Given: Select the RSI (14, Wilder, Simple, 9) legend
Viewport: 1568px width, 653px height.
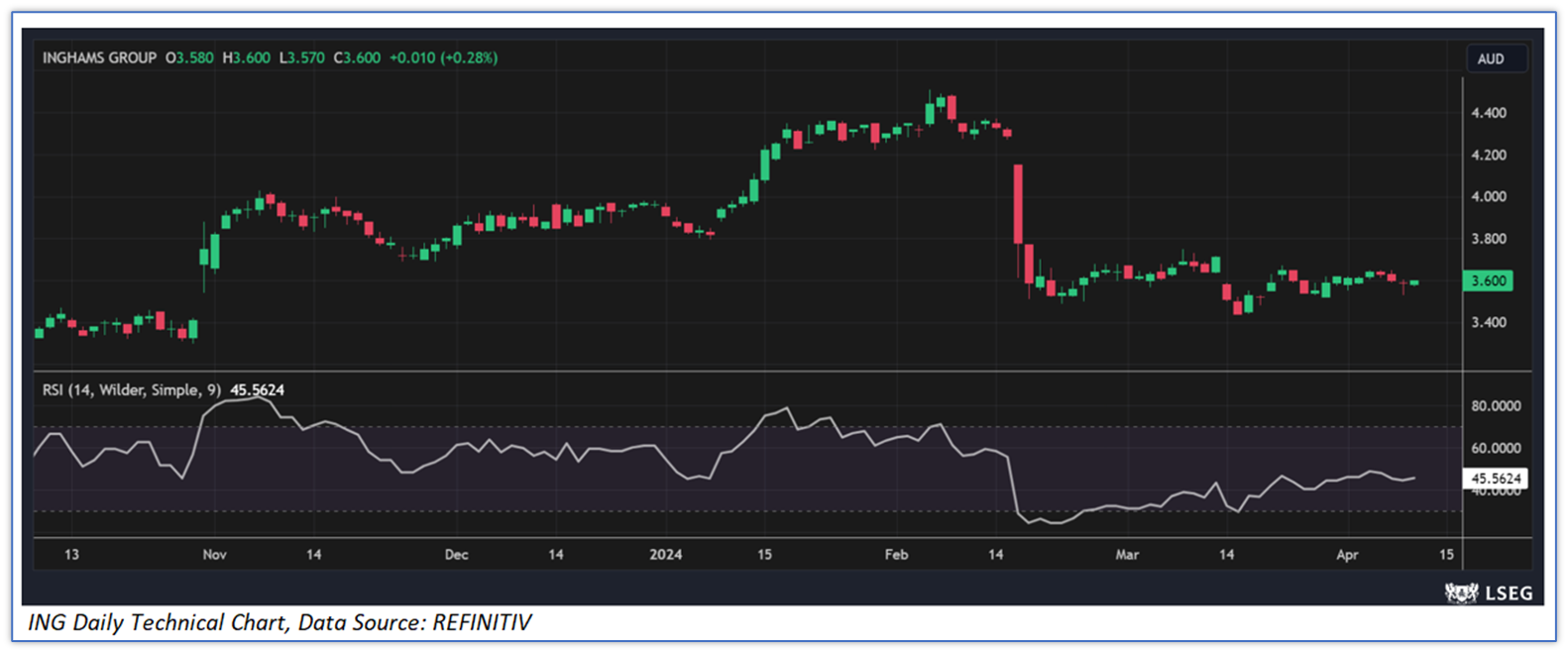Looking at the screenshot, I should coord(131,389).
